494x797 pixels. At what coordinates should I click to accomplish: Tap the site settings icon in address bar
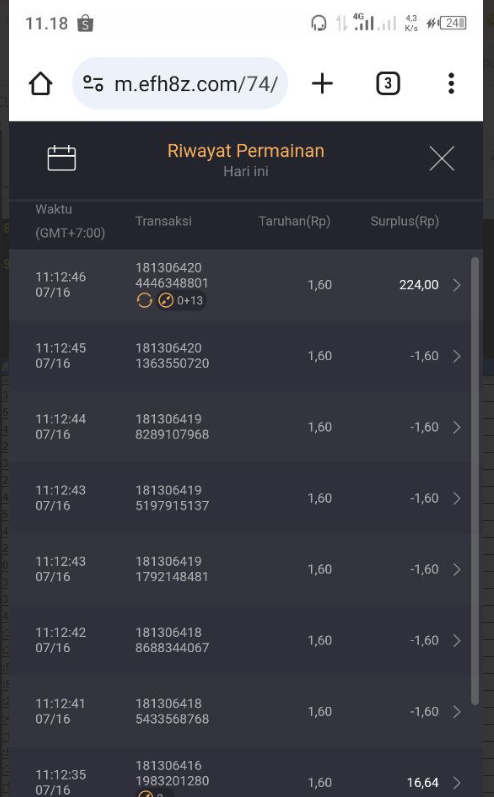coord(94,83)
